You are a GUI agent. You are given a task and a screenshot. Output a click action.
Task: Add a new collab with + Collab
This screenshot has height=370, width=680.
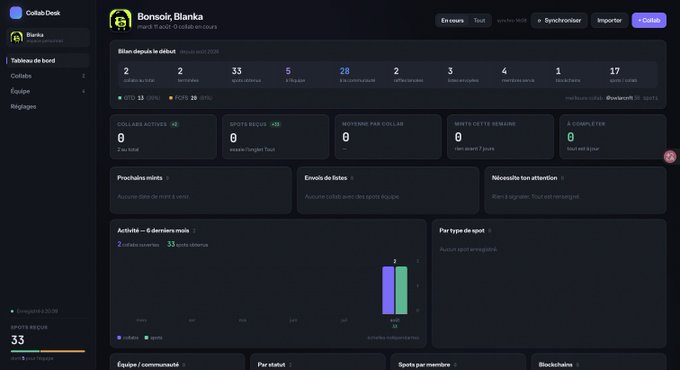[649, 20]
